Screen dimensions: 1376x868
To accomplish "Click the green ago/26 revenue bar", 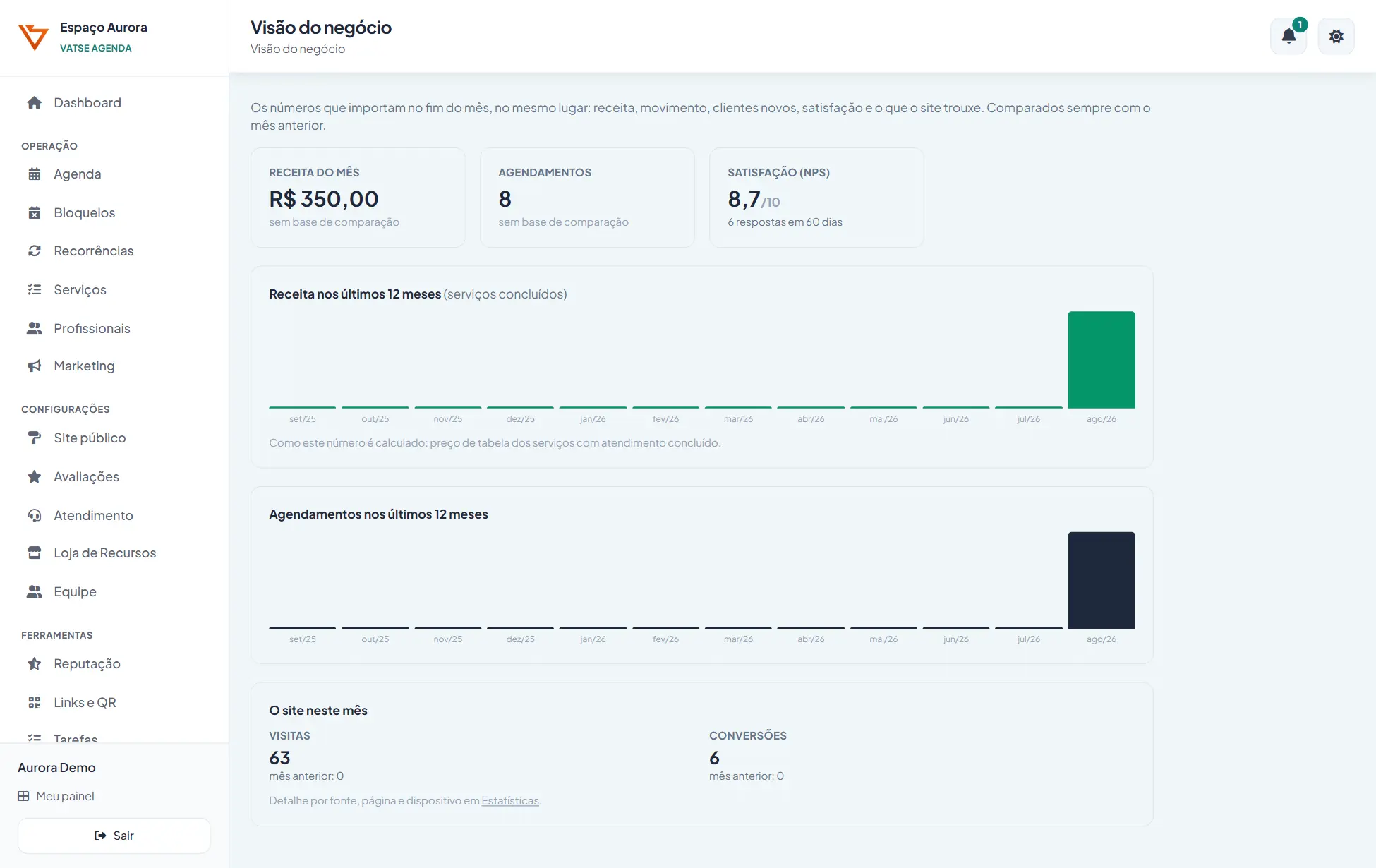I will point(1101,359).
